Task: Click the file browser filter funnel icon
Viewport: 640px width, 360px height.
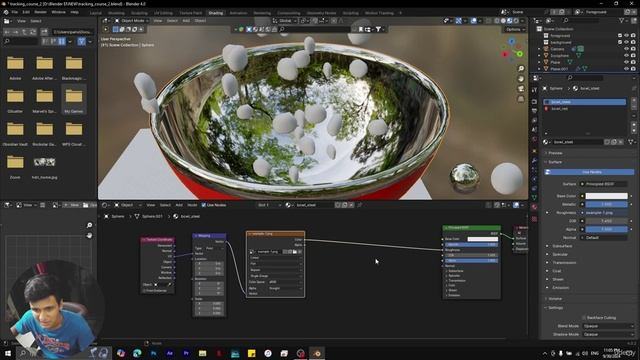Action: point(81,41)
